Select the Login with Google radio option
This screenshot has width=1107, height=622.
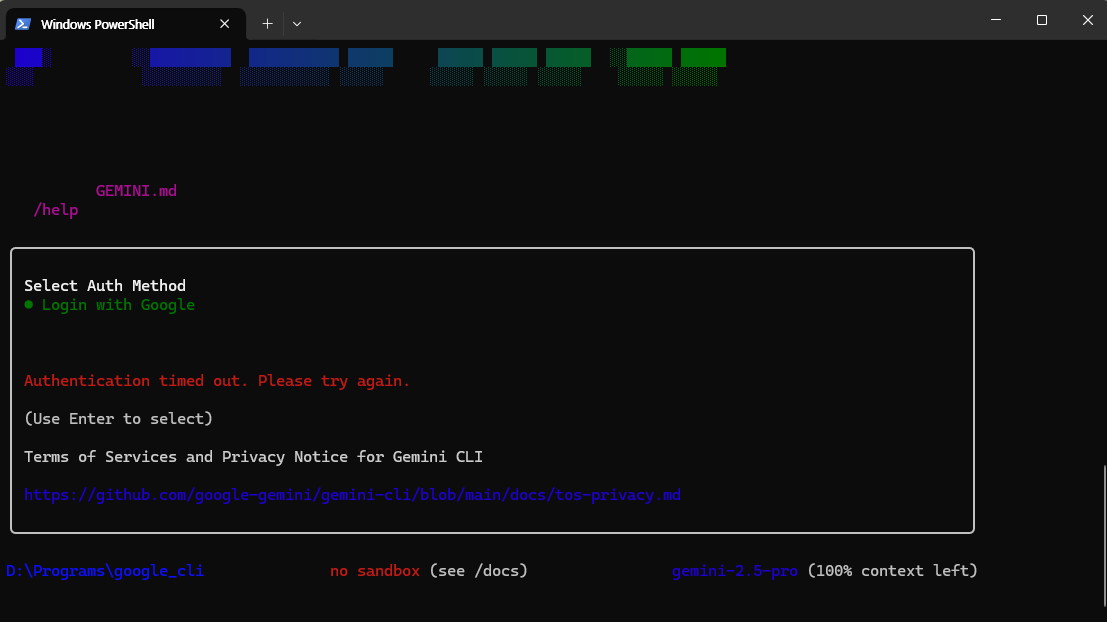coord(109,305)
